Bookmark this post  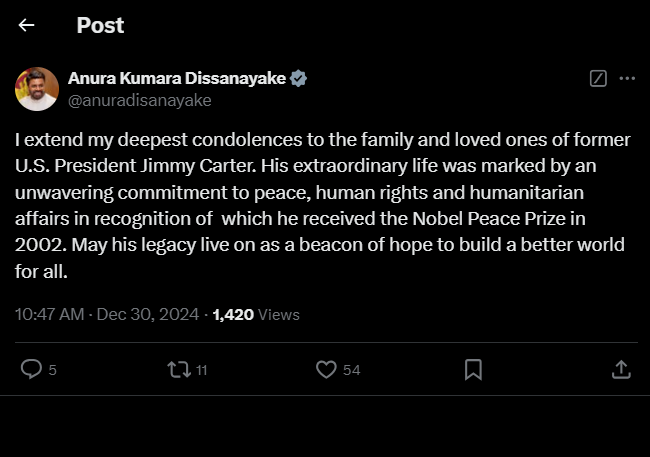(x=473, y=370)
